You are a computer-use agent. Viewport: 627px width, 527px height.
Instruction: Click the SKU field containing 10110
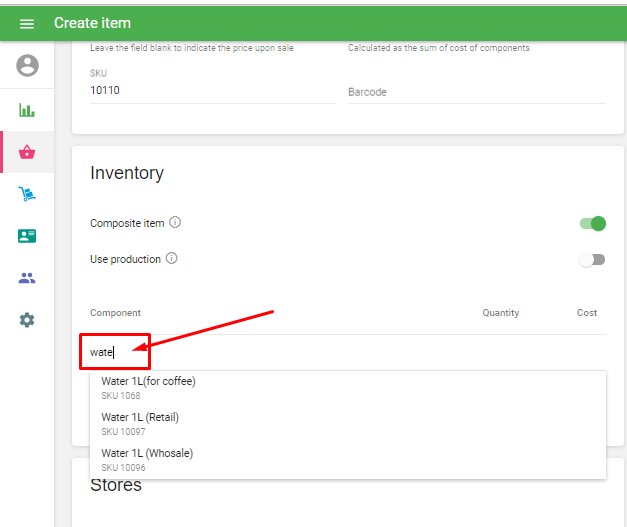(212, 90)
